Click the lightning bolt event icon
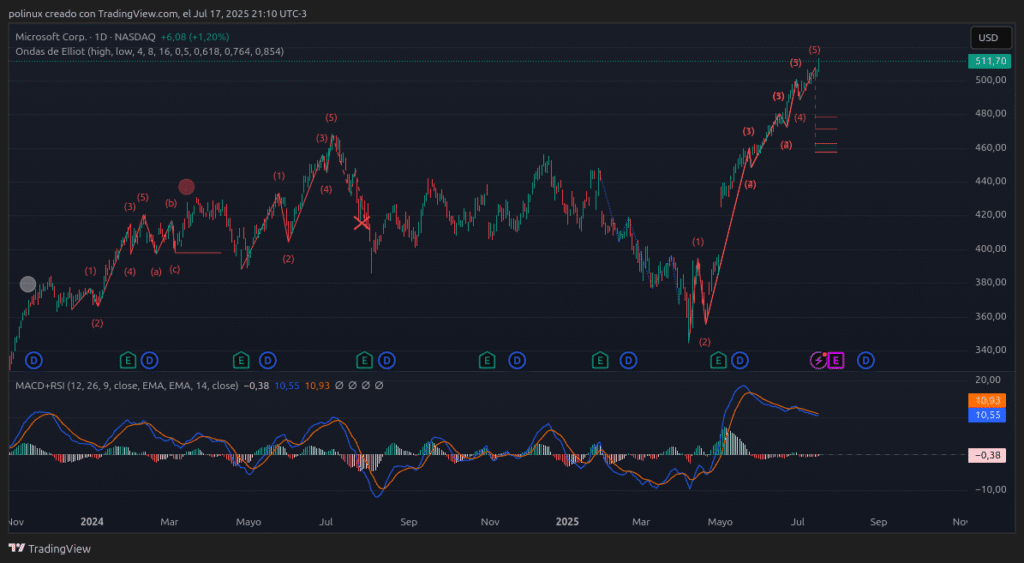This screenshot has width=1024, height=563. 819,360
